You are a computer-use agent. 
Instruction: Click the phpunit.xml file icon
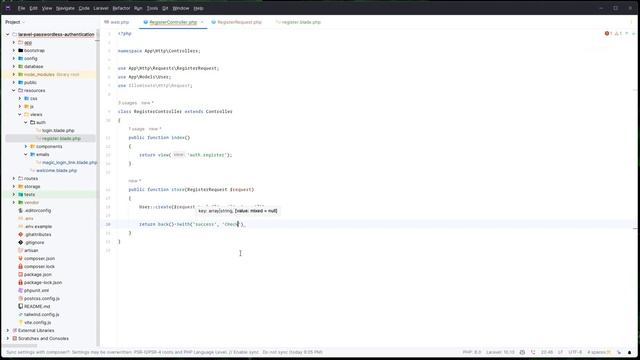pos(20,290)
